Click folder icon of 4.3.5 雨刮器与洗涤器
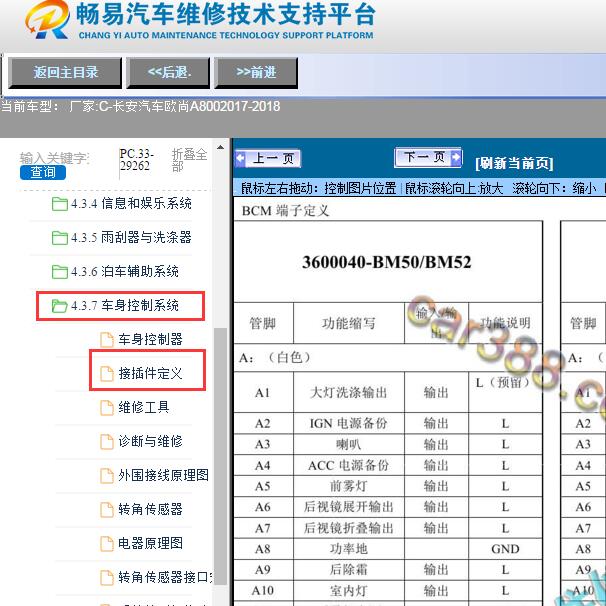This screenshot has width=606, height=606. [x=60, y=237]
